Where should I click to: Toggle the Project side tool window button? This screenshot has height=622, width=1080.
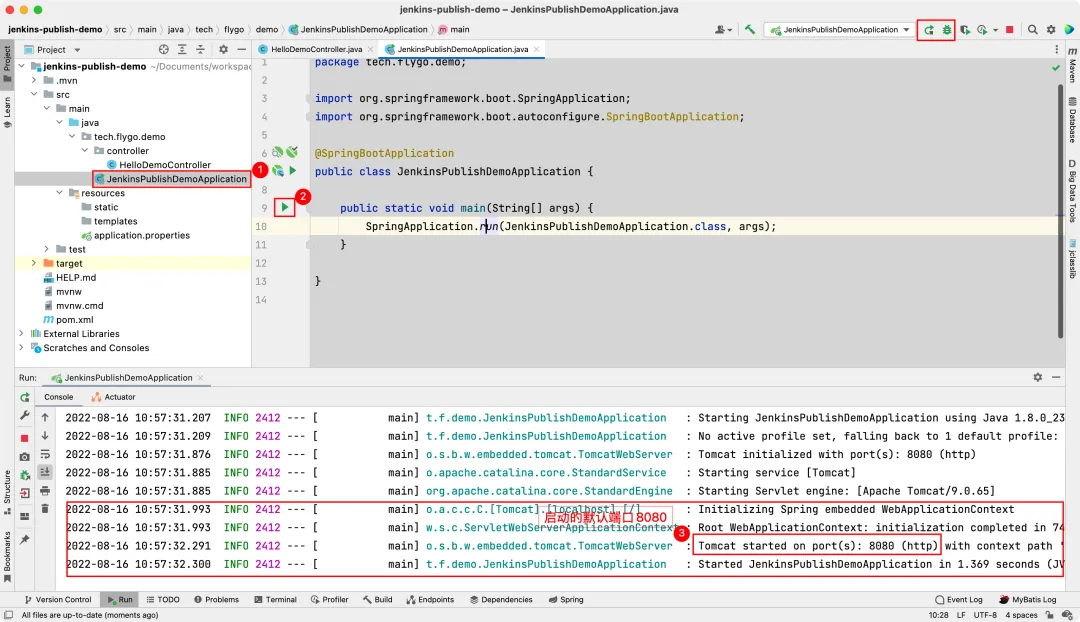coord(8,63)
